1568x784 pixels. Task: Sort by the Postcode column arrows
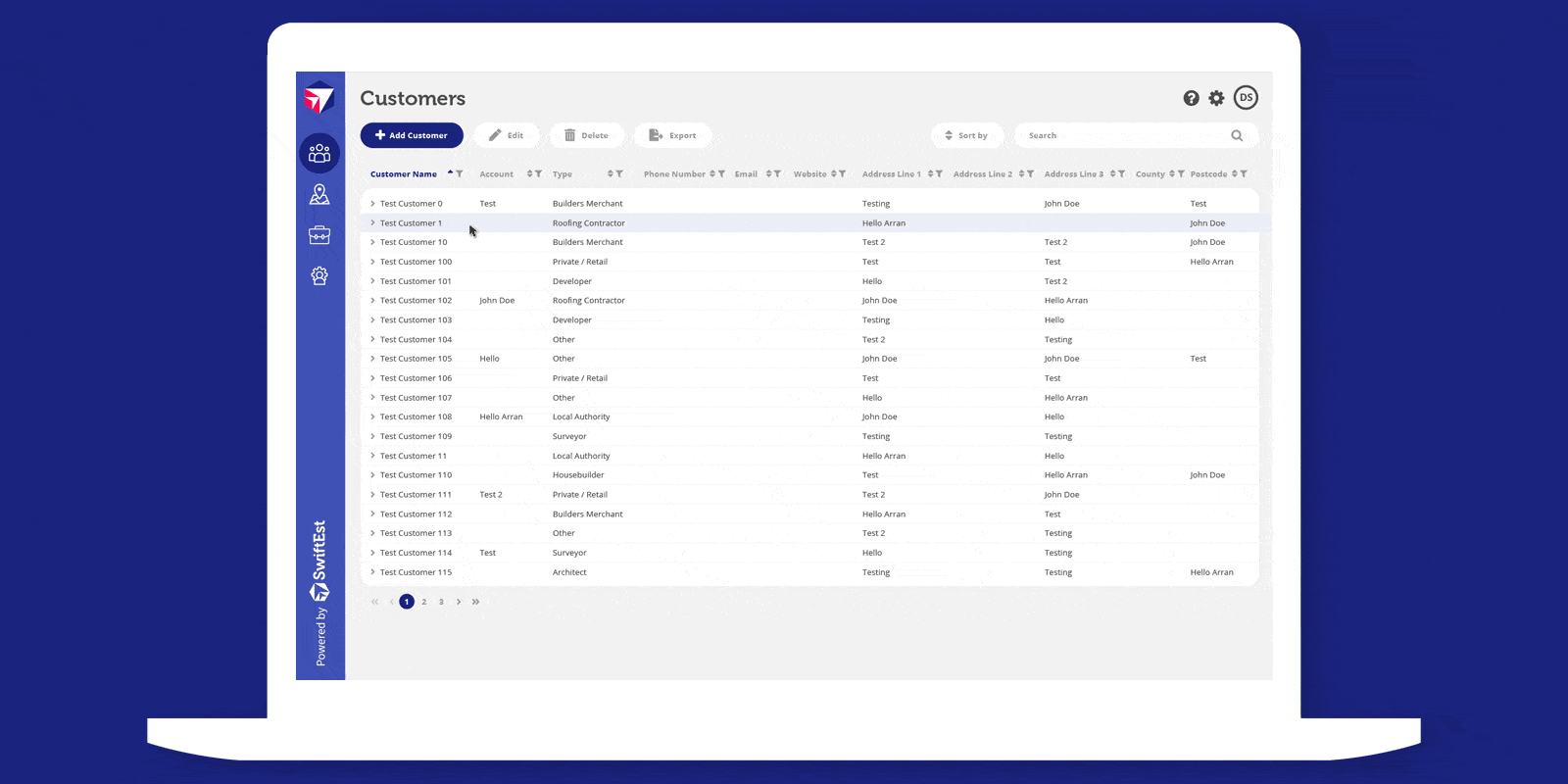[x=1235, y=173]
